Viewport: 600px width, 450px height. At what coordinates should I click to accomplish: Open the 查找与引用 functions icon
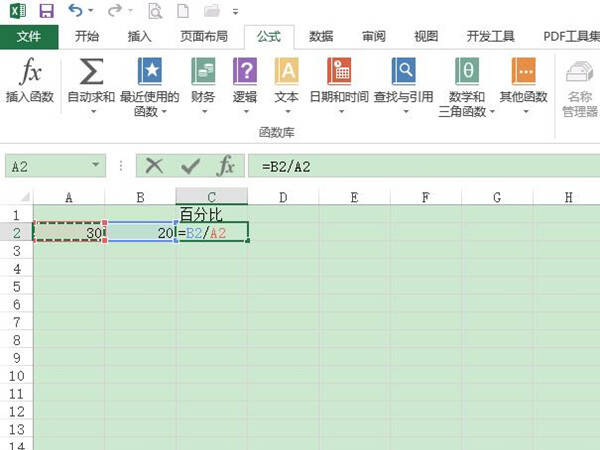click(x=404, y=71)
